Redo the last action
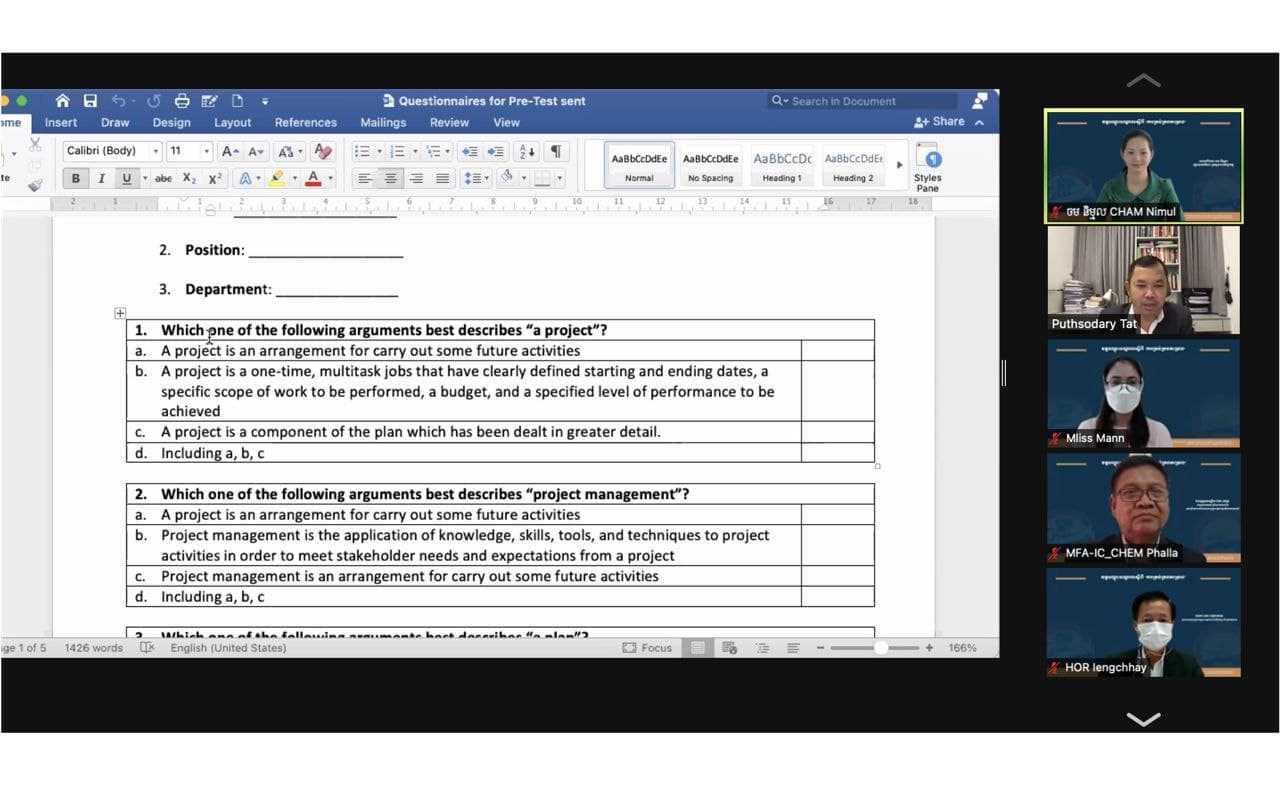The image size is (1280, 800). click(x=154, y=101)
